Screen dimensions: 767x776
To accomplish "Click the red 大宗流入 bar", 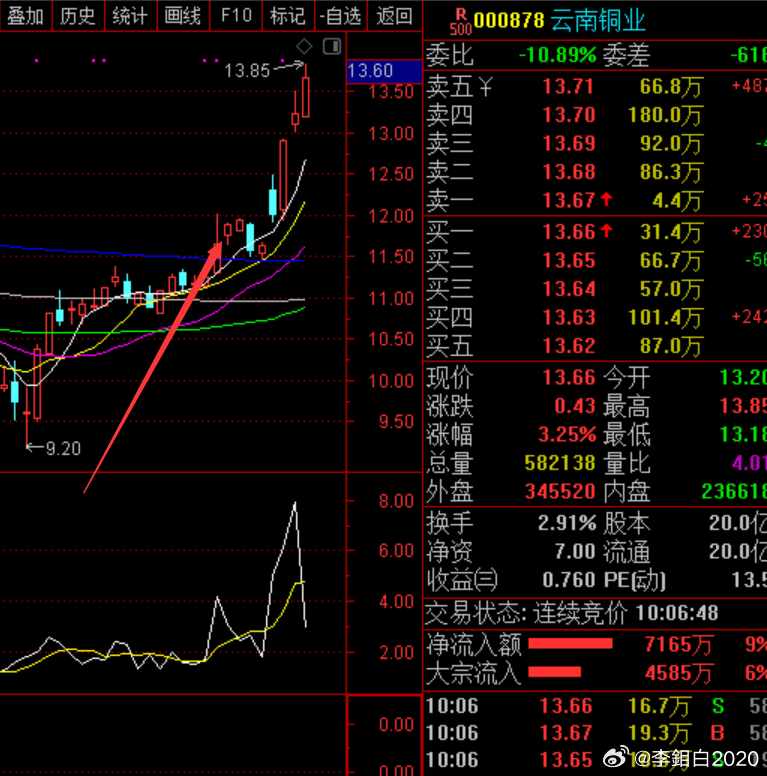I will (554, 671).
